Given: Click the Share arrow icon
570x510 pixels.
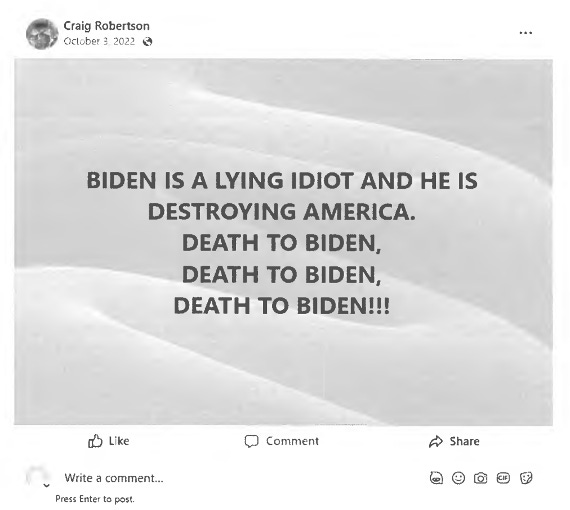Looking at the screenshot, I should [x=436, y=441].
